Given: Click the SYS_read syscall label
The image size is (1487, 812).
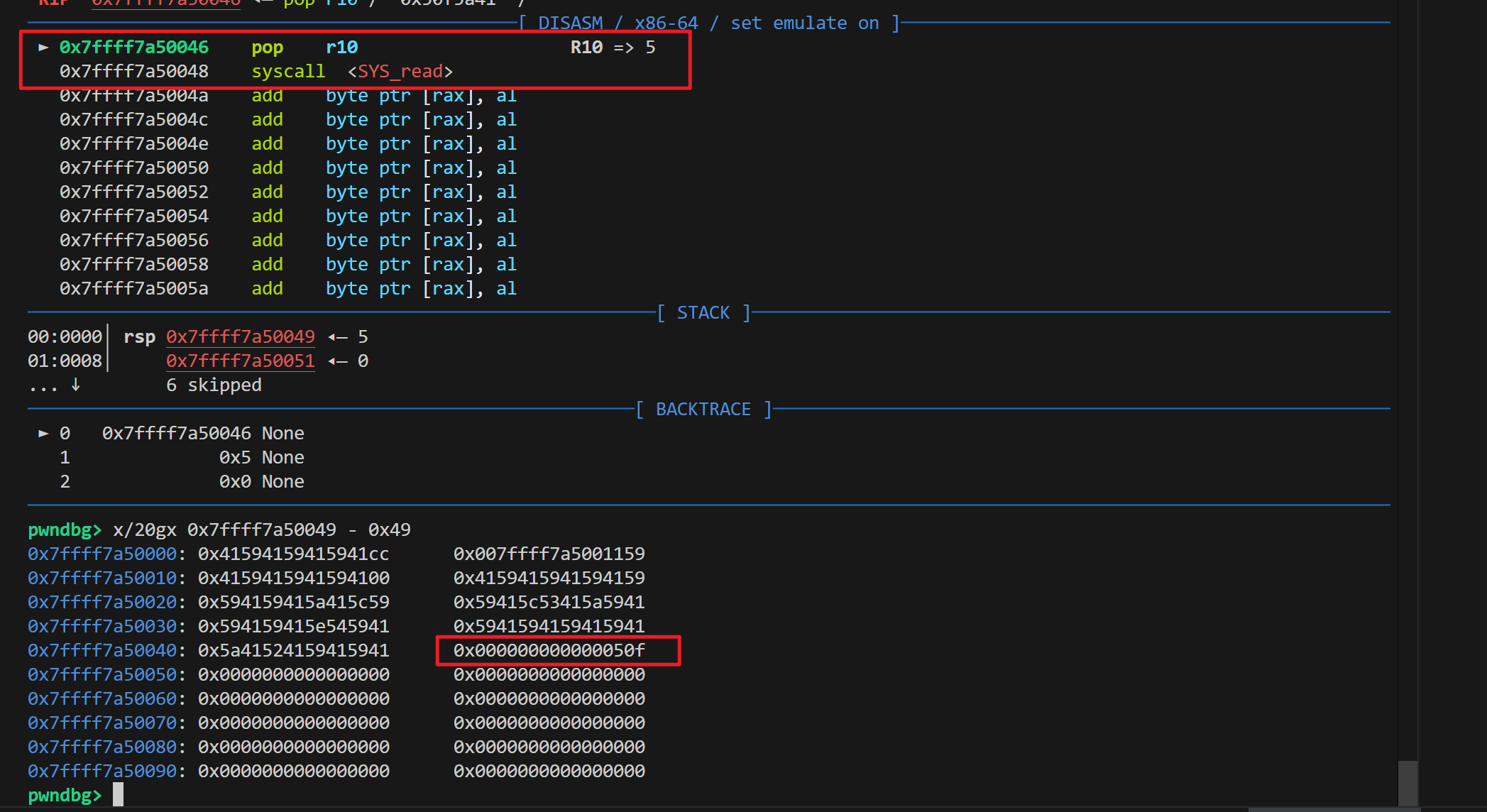Looking at the screenshot, I should pyautogui.click(x=400, y=72).
